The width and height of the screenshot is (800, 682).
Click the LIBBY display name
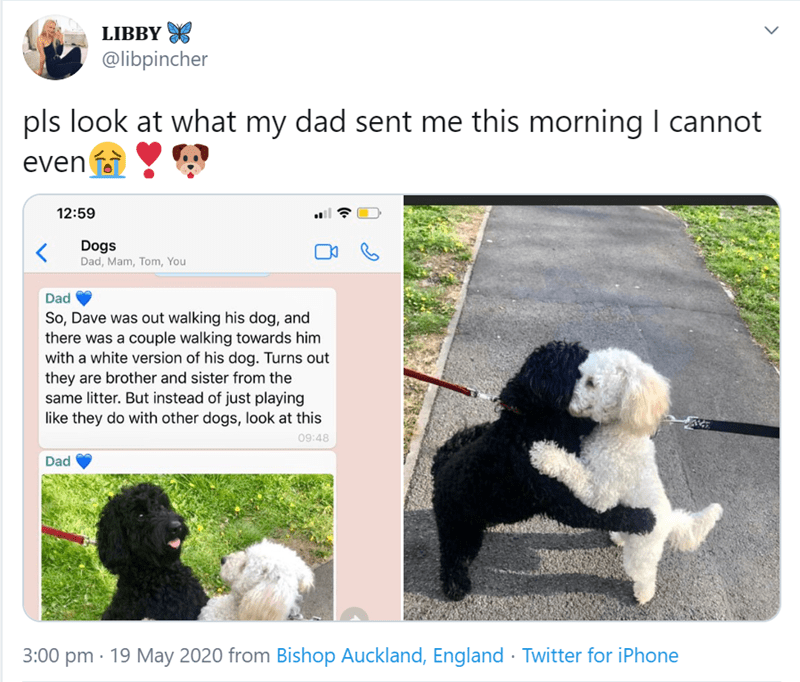131,34
